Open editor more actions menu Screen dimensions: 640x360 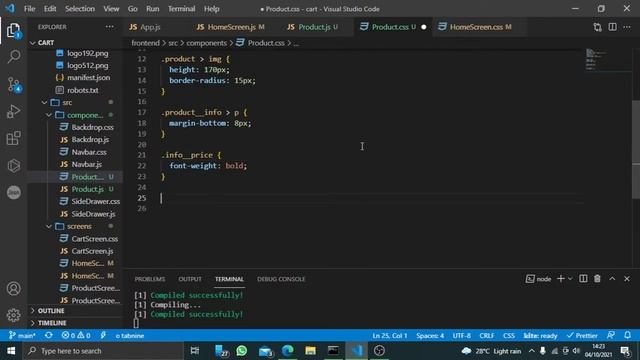tap(627, 27)
